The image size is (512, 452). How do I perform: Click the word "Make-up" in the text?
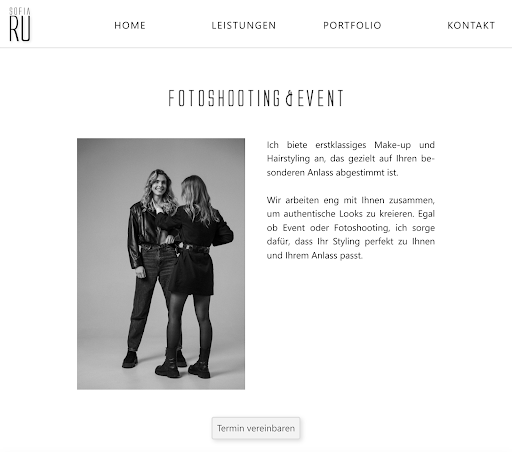(392, 145)
